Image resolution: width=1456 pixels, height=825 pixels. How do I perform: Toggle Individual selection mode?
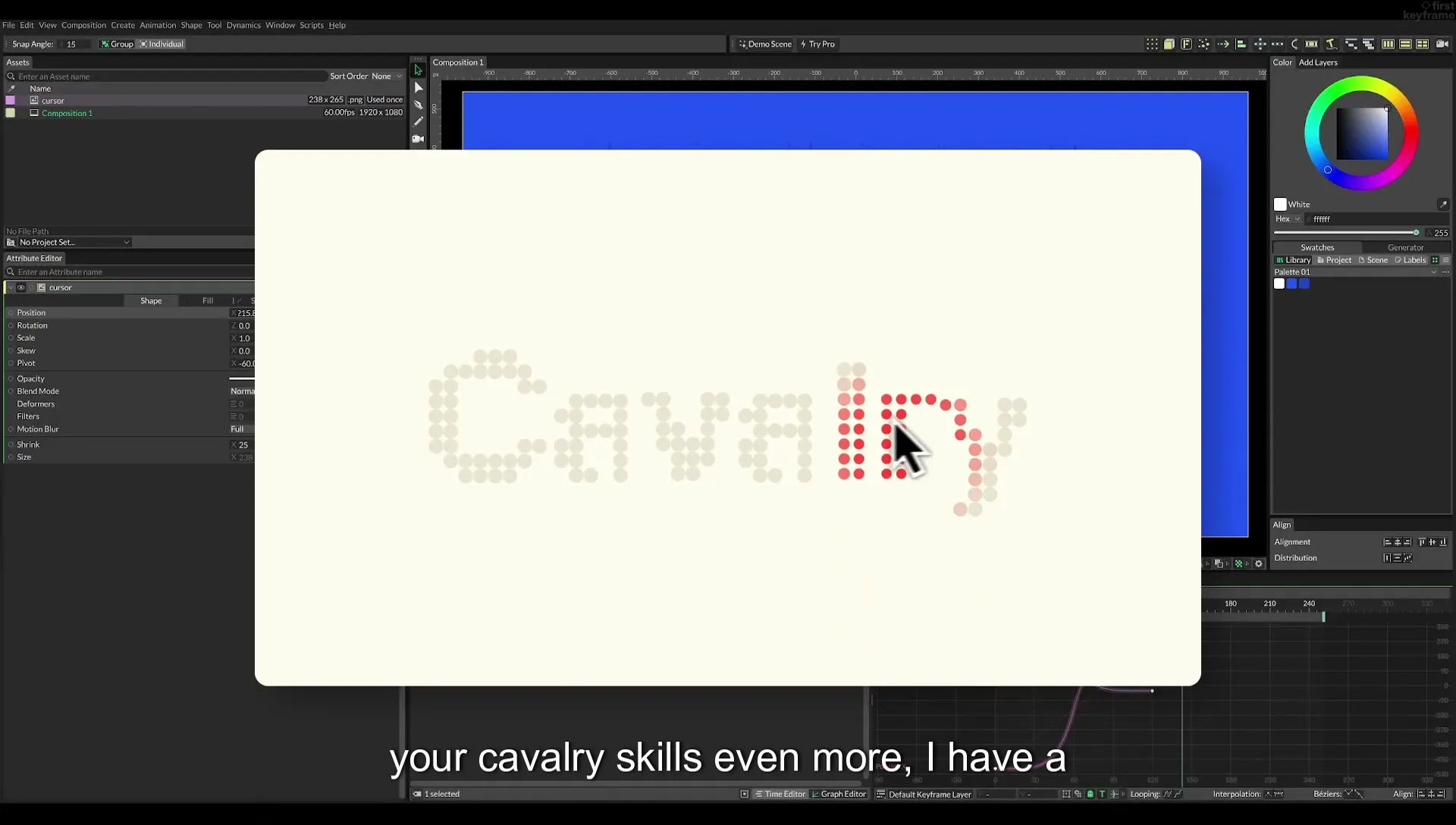[162, 44]
